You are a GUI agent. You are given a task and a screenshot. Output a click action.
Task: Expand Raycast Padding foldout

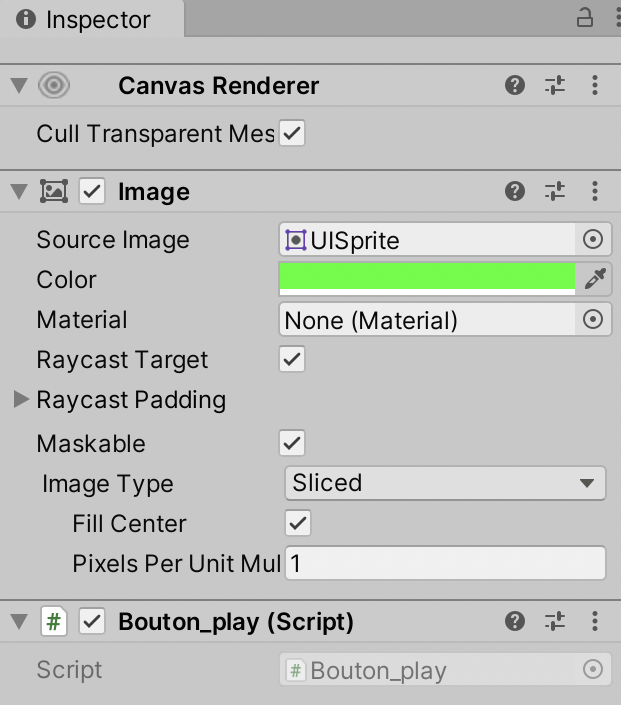[x=21, y=400]
